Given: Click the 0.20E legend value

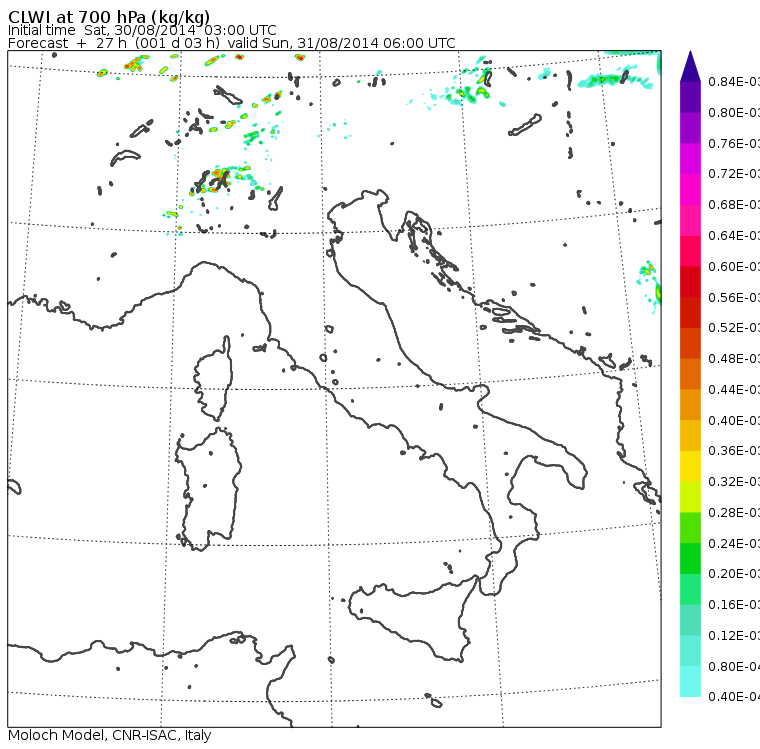Looking at the screenshot, I should (734, 574).
